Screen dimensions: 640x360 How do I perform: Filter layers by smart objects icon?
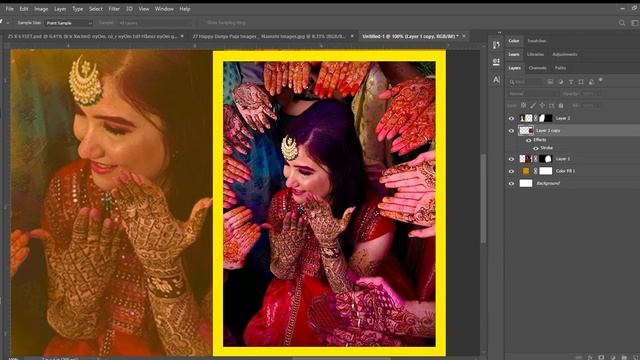(591, 82)
